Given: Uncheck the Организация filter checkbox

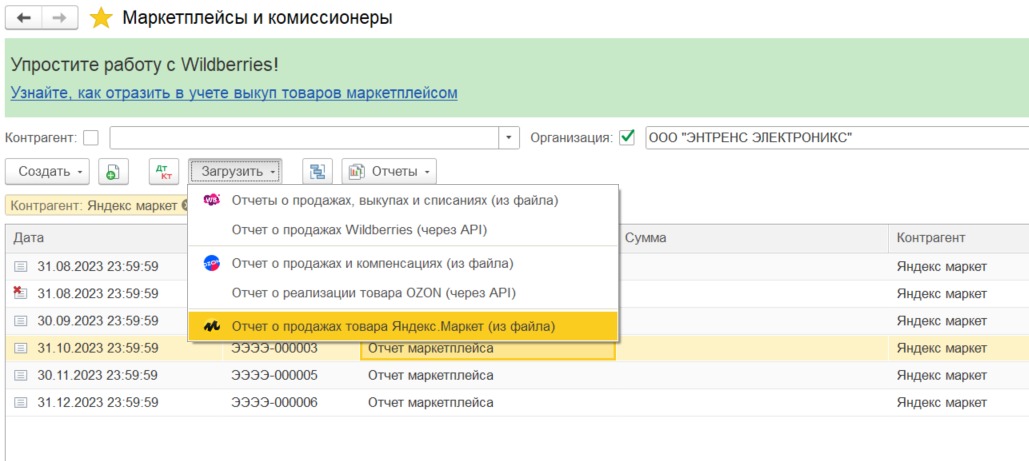Looking at the screenshot, I should (x=627, y=138).
